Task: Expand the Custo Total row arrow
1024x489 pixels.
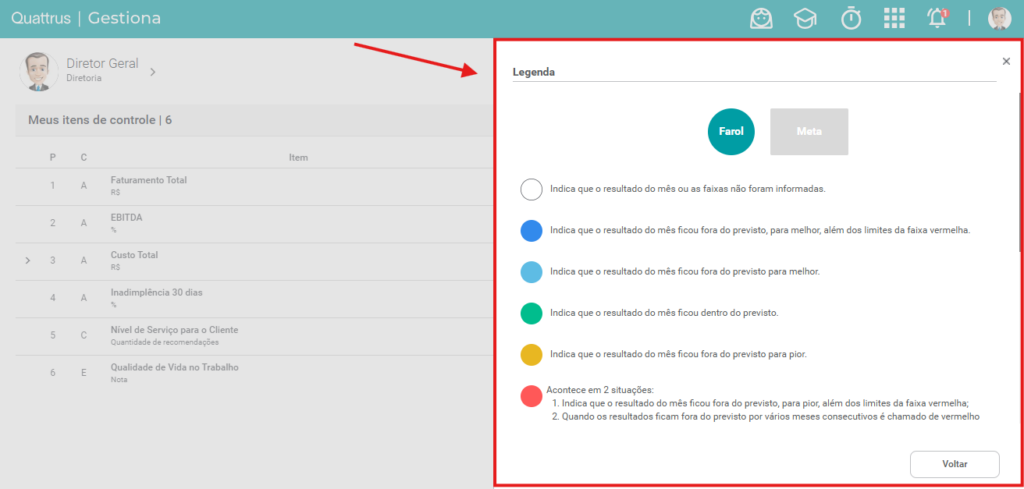Action: [28, 260]
